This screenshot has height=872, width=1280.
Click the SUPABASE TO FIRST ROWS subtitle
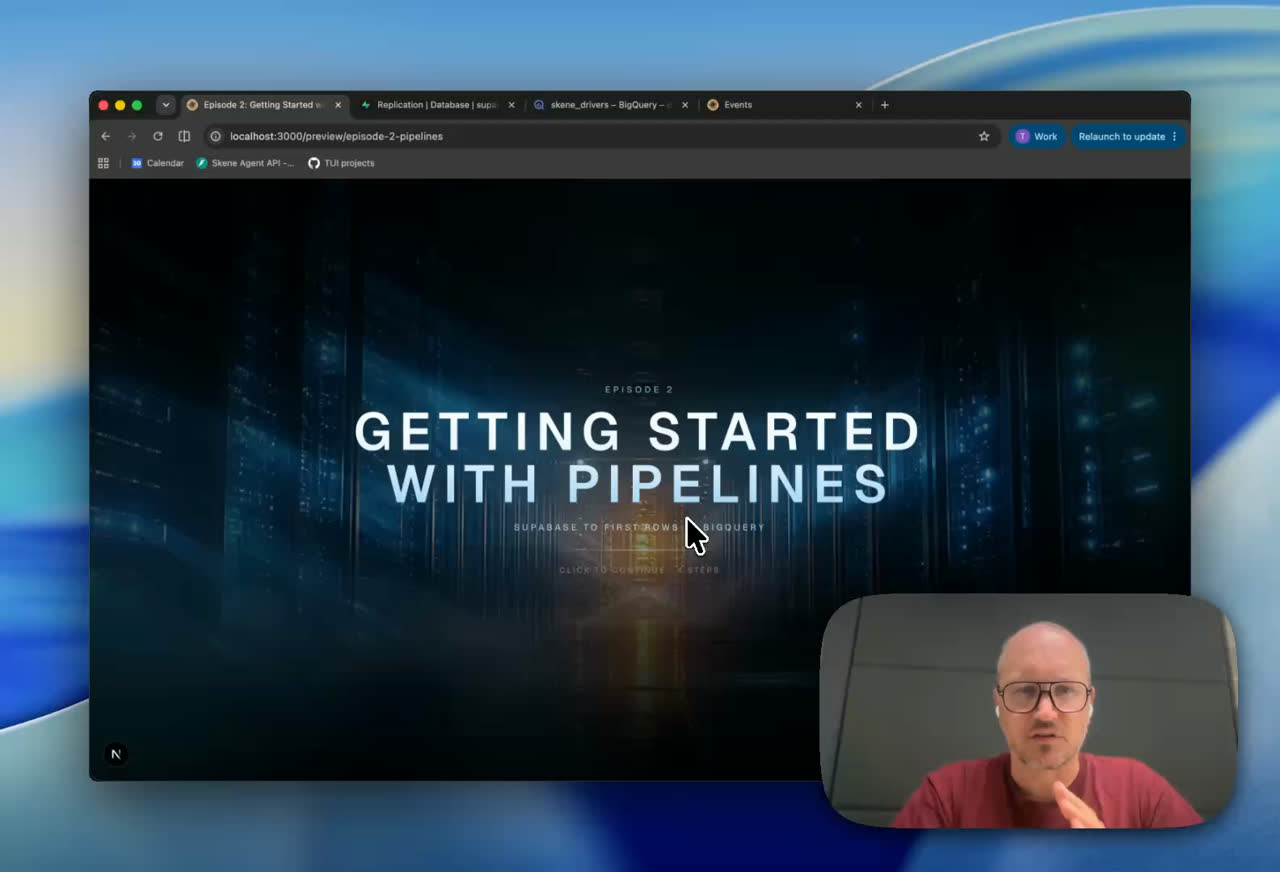point(639,527)
